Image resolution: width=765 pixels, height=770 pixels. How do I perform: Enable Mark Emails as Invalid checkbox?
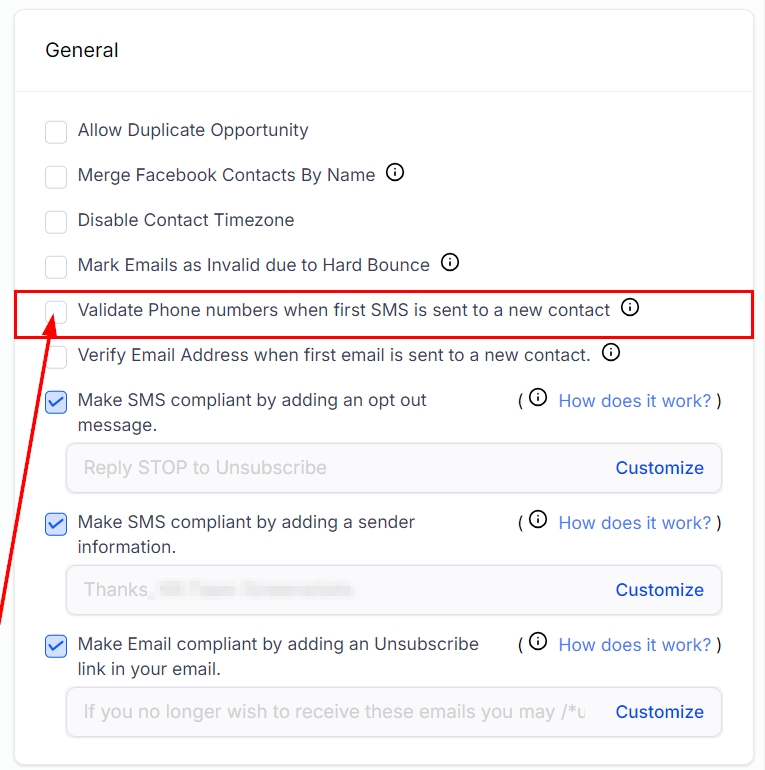(57, 267)
